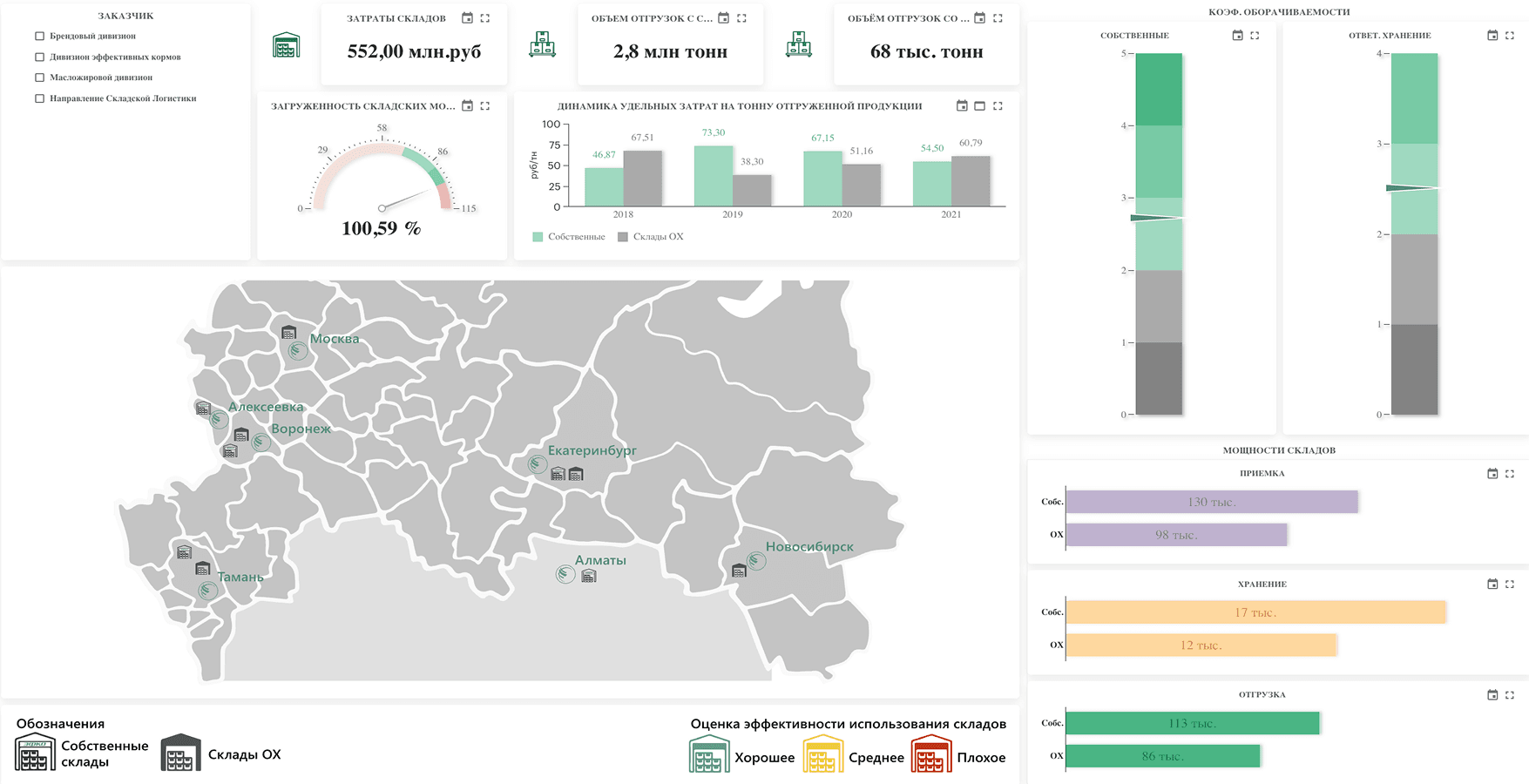Maximize the Отгрузка panel
1529x784 pixels.
pyautogui.click(x=1510, y=695)
